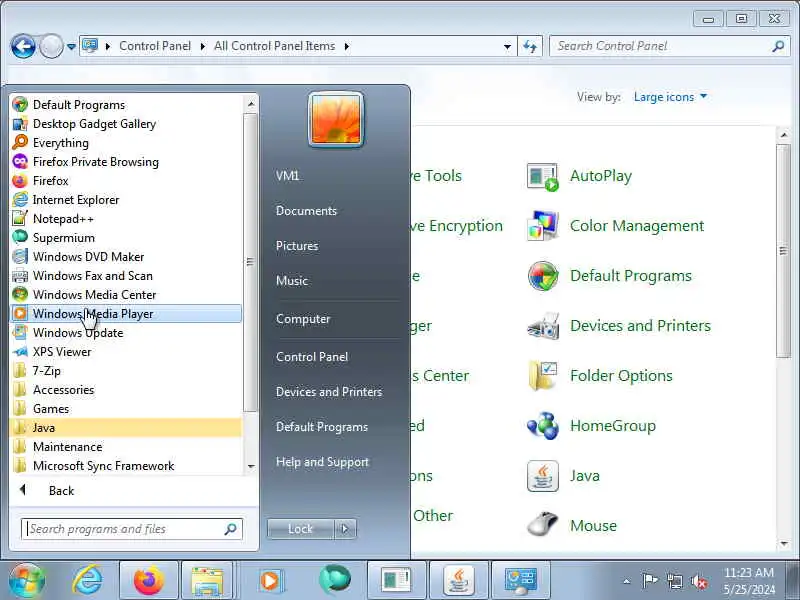The height and width of the screenshot is (600, 800).
Task: Open recent pages dropdown beside navigation buttons
Action: [x=71, y=47]
